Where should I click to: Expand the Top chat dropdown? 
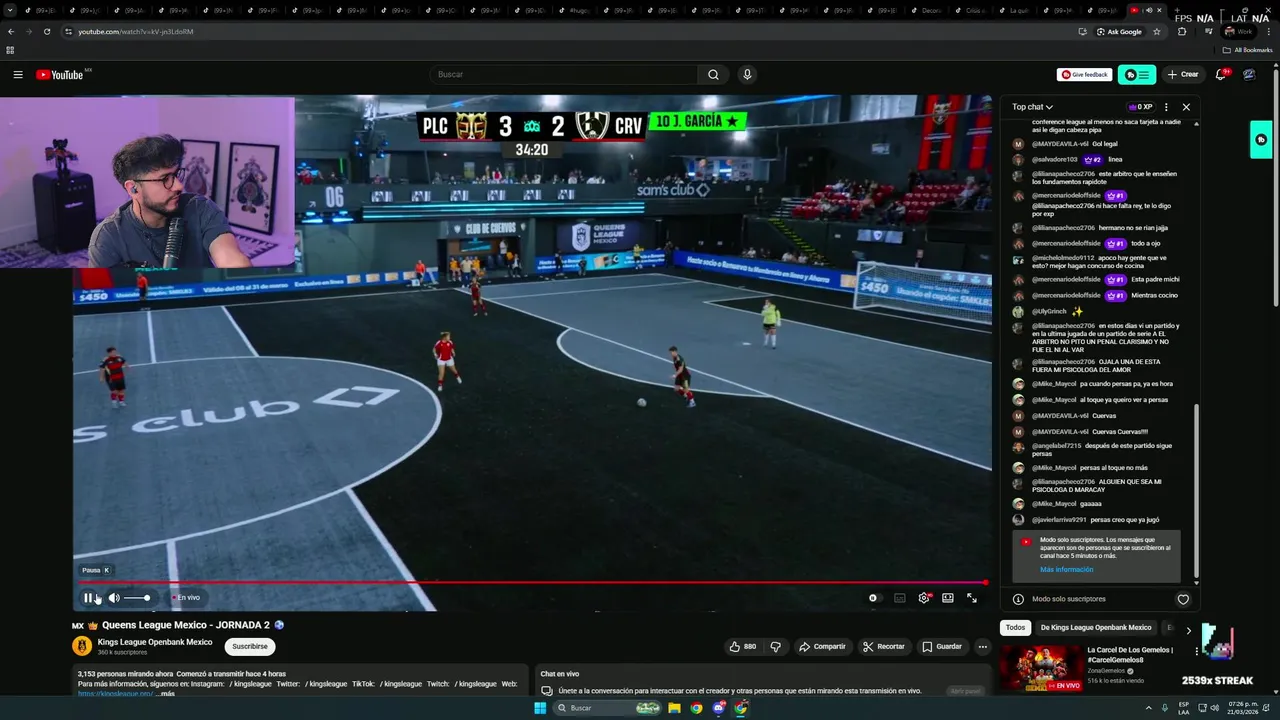(x=1032, y=107)
